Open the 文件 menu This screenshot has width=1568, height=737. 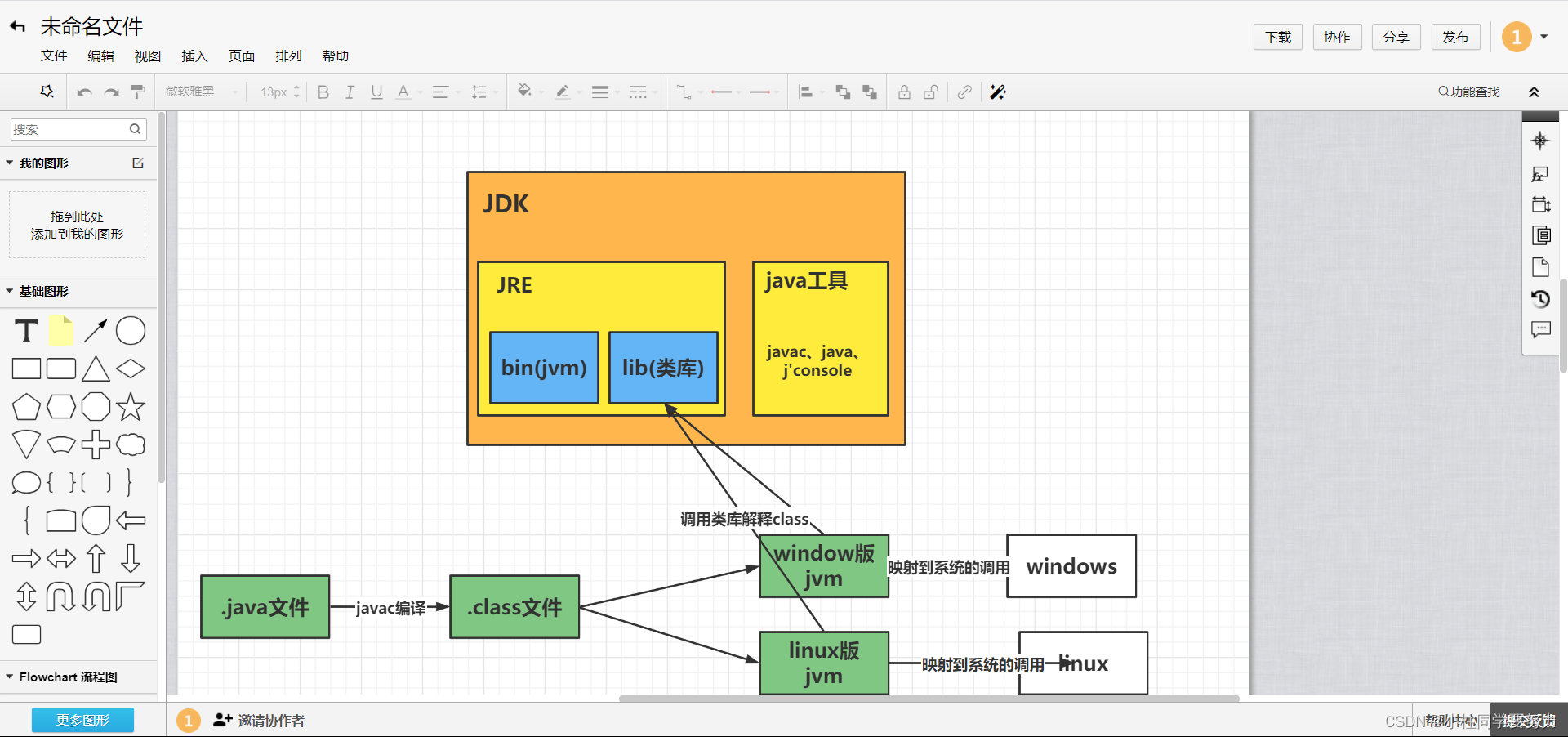point(54,56)
